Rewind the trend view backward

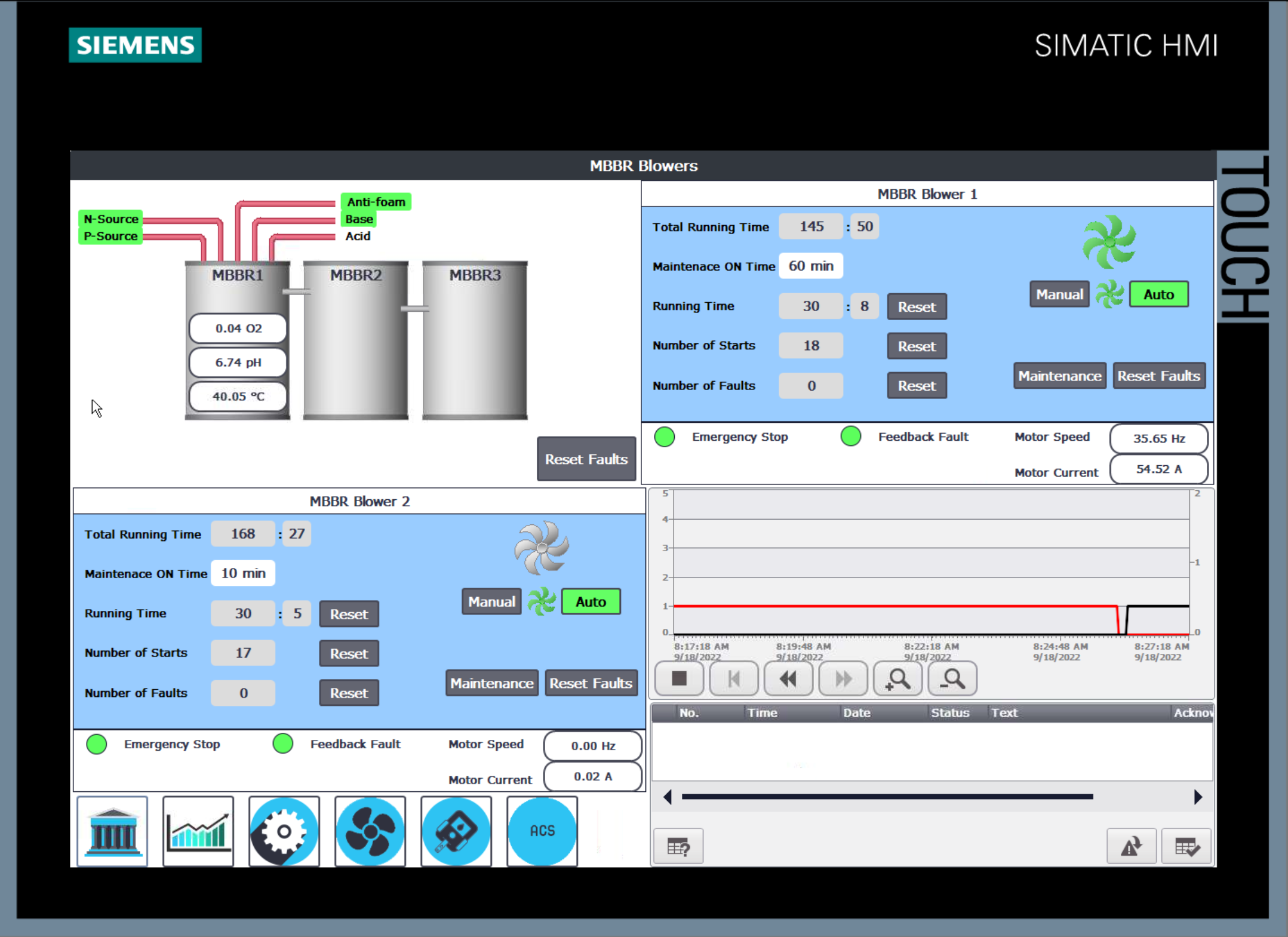pyautogui.click(x=788, y=679)
